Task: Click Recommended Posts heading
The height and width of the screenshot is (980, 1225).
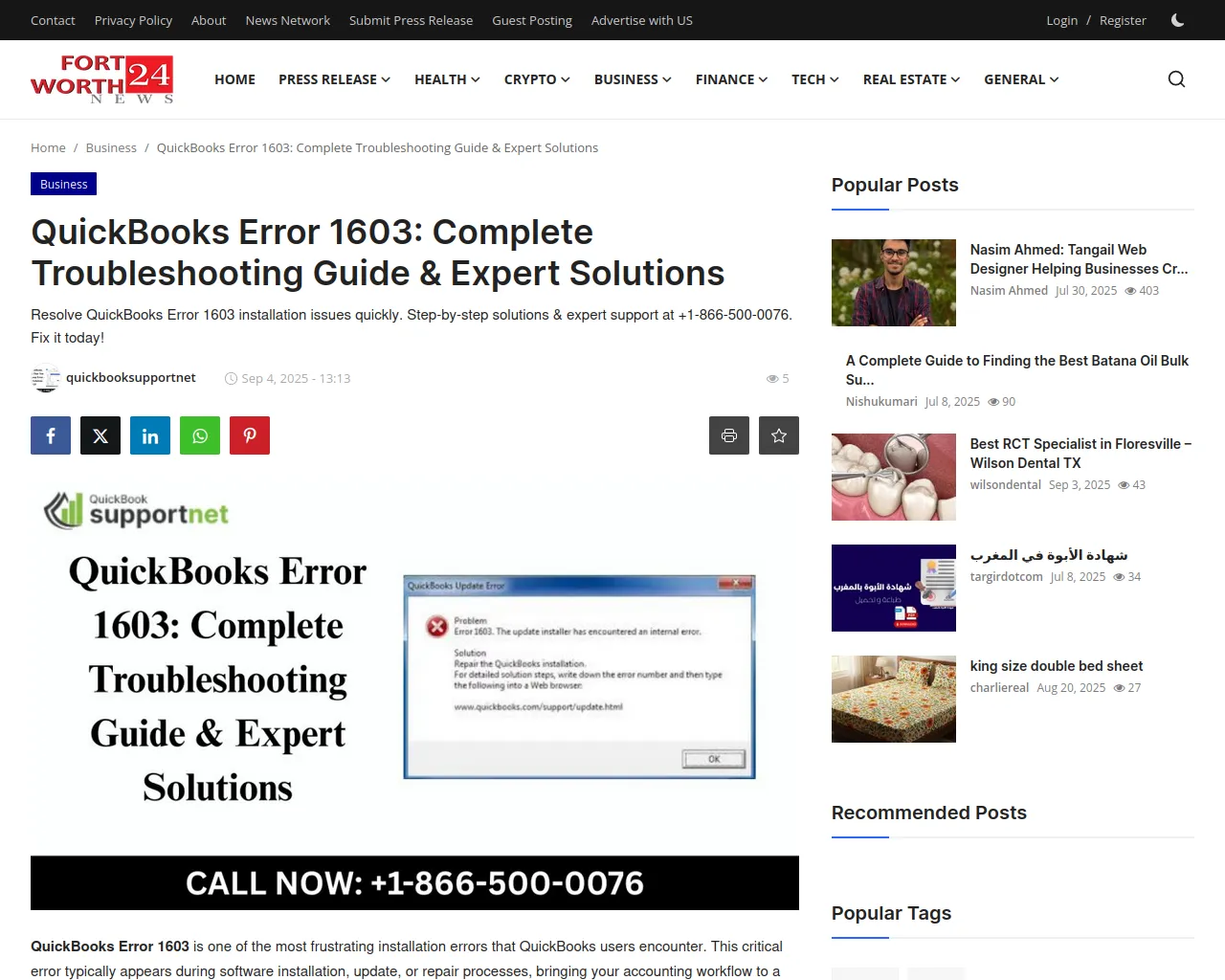Action: (928, 813)
